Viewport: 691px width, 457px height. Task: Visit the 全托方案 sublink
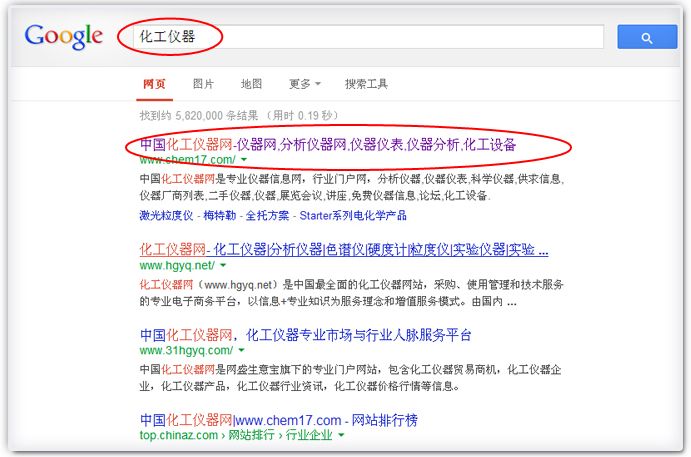click(x=269, y=215)
